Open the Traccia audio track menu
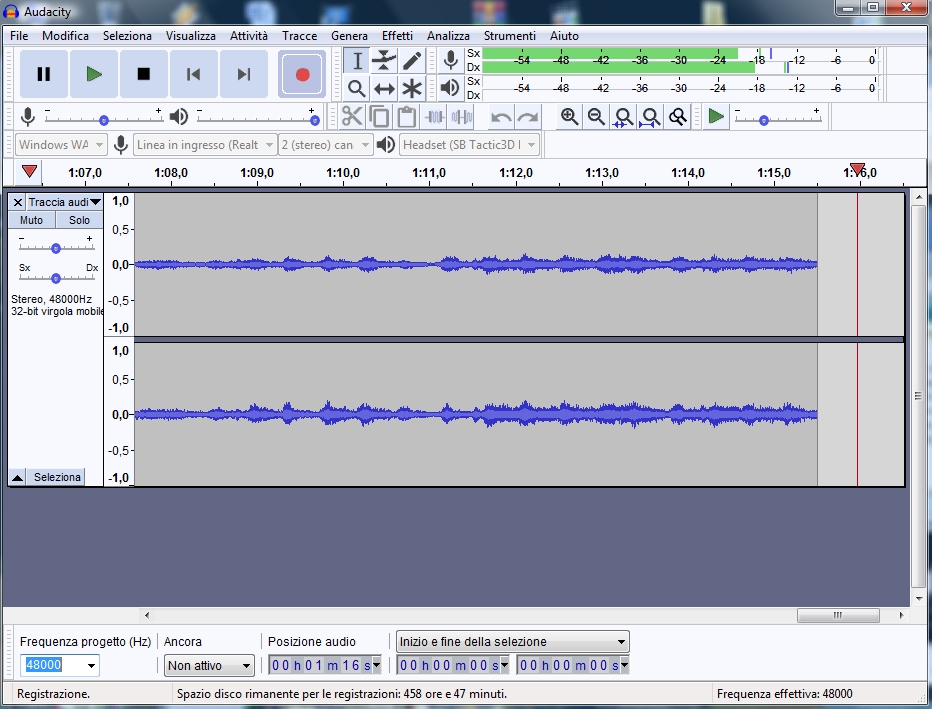932x709 pixels. (x=64, y=202)
